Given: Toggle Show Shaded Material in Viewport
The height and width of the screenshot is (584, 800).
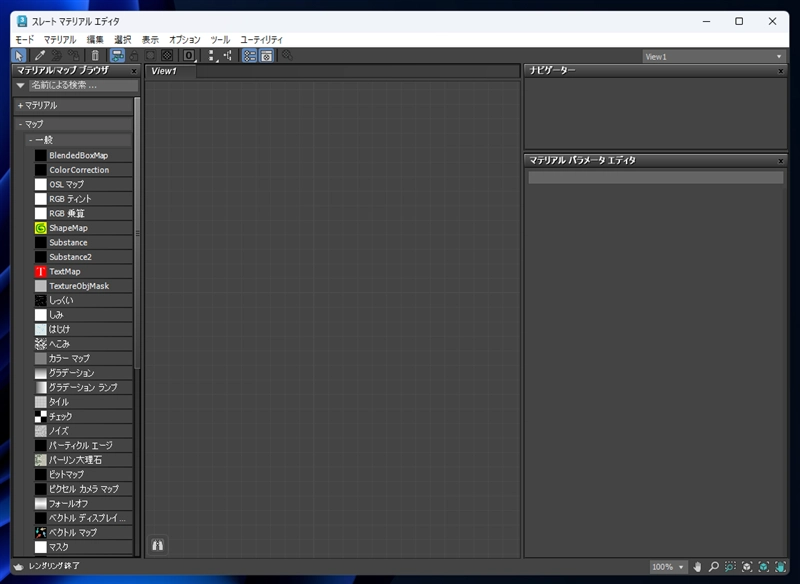Looking at the screenshot, I should 151,56.
